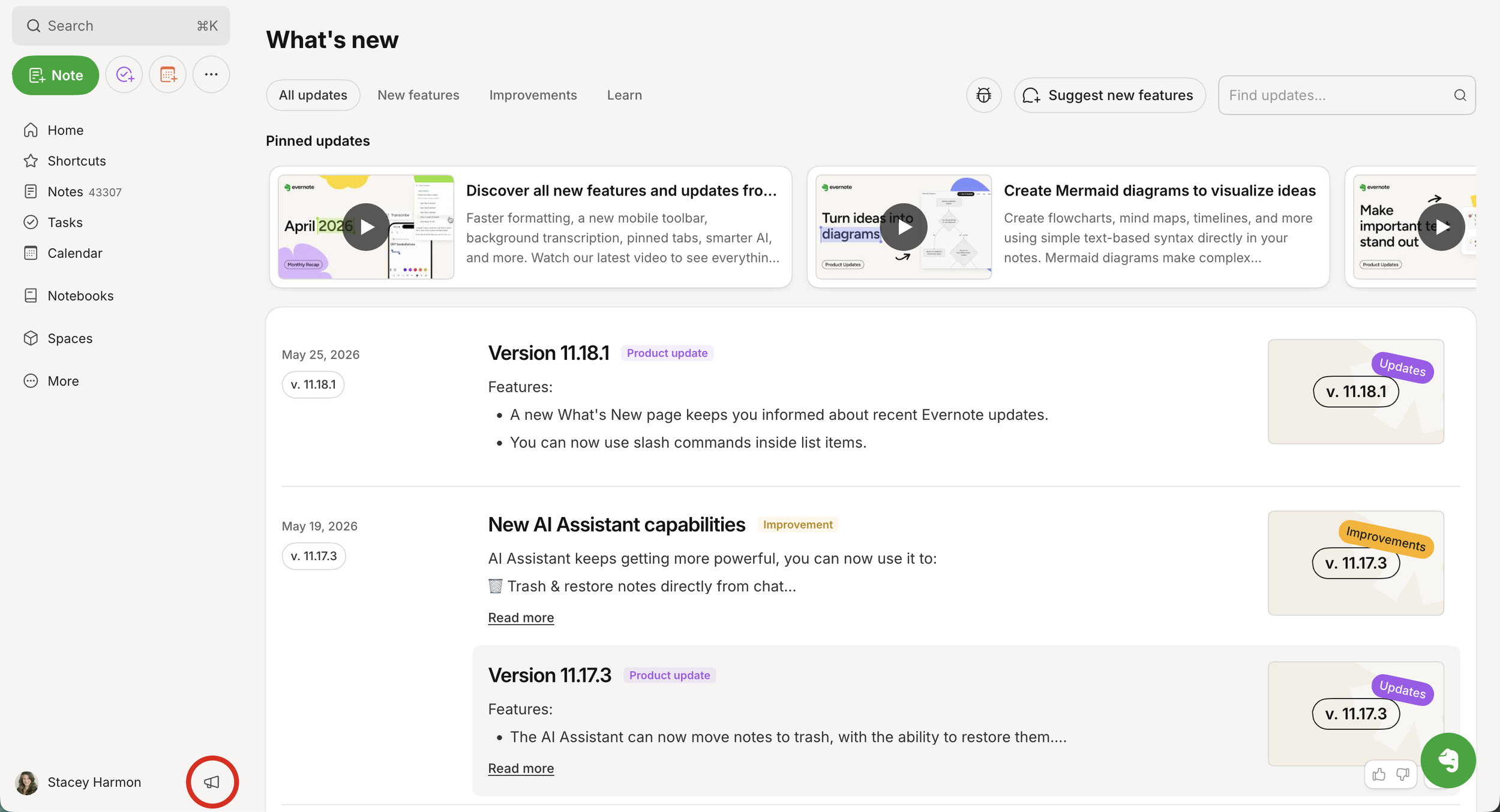Open the Version 11.17.3 Updates thumbnail

pos(1356,714)
